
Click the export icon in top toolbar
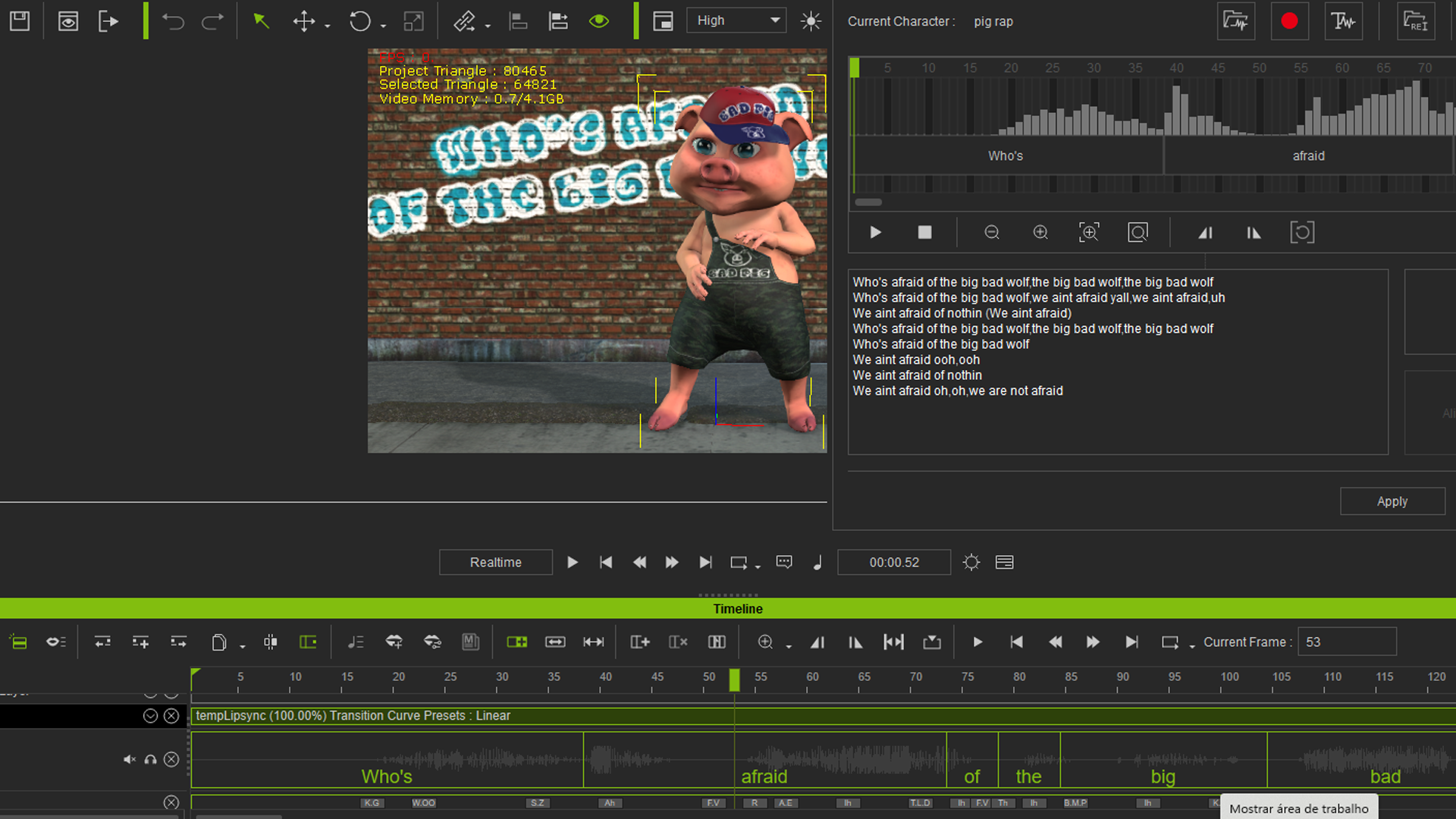click(x=108, y=20)
